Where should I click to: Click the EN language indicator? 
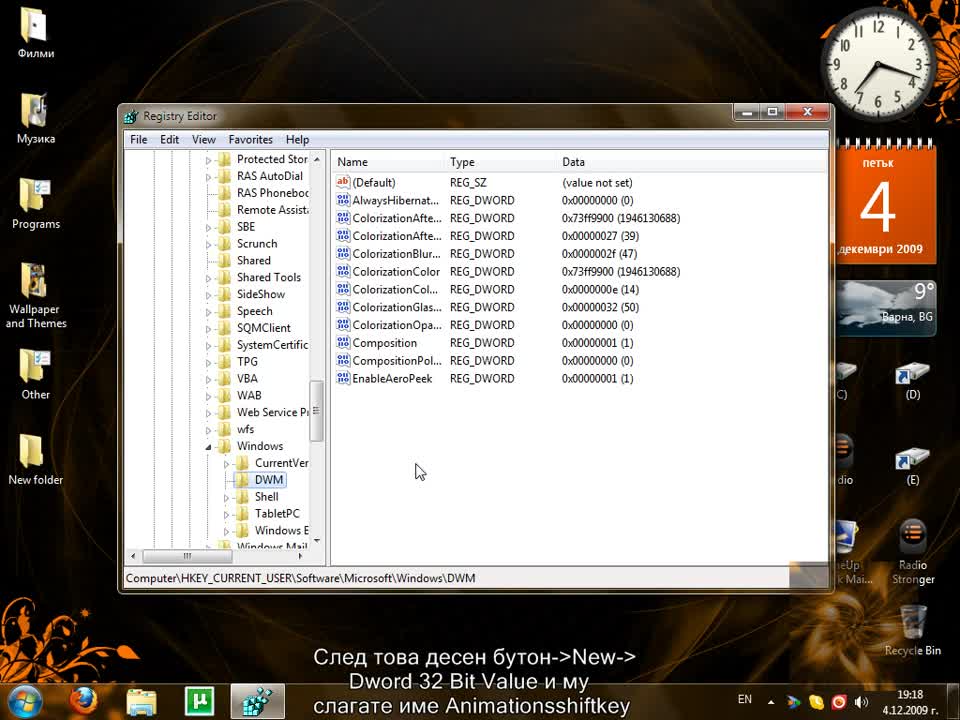[744, 699]
